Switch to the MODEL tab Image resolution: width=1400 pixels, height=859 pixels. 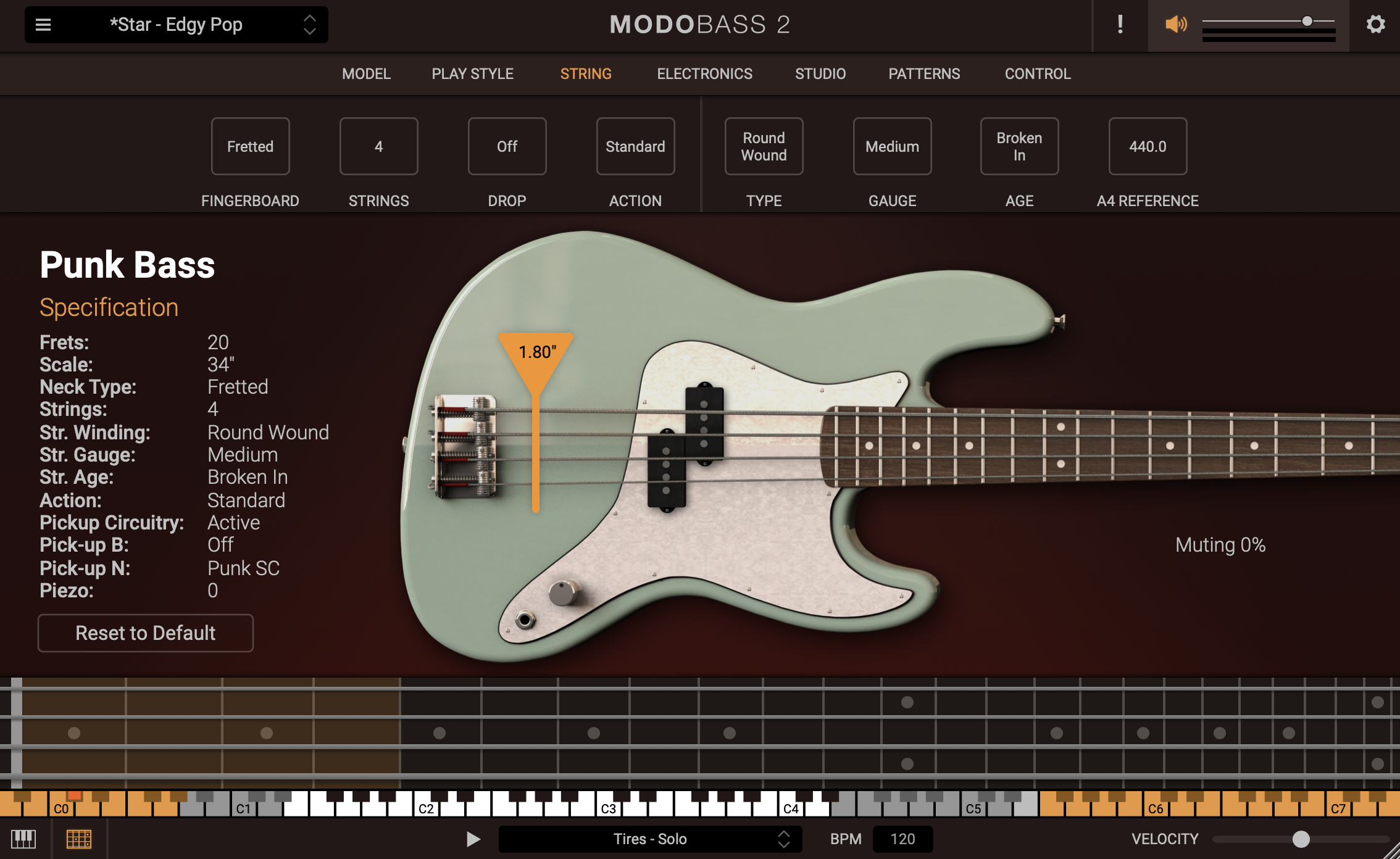(366, 74)
